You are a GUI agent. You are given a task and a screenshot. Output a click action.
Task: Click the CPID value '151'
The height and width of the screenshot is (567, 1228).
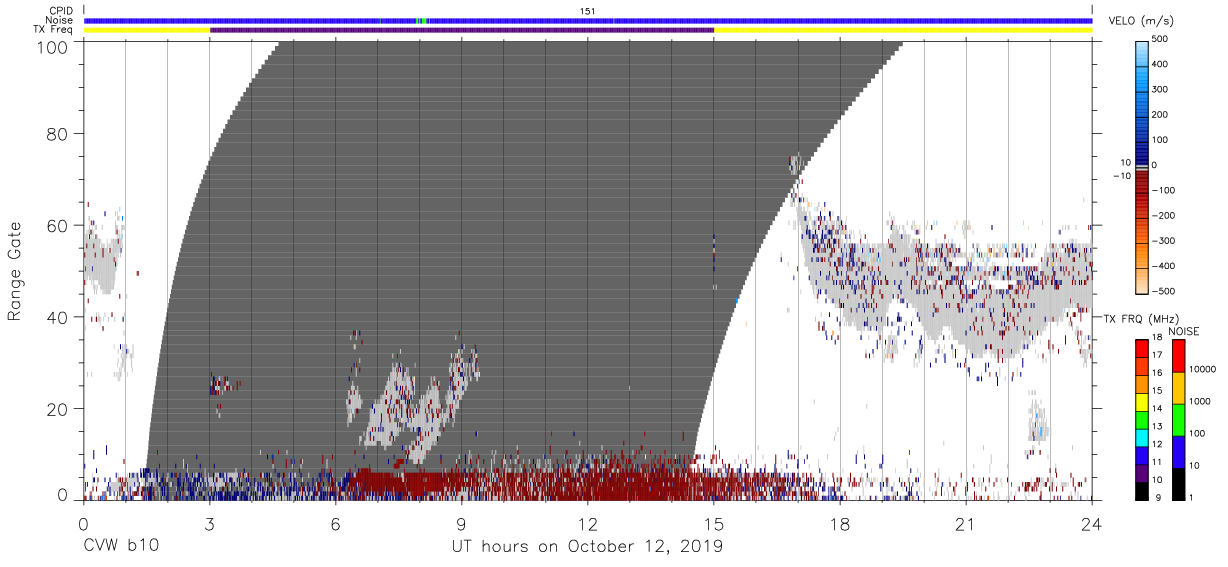tap(588, 11)
